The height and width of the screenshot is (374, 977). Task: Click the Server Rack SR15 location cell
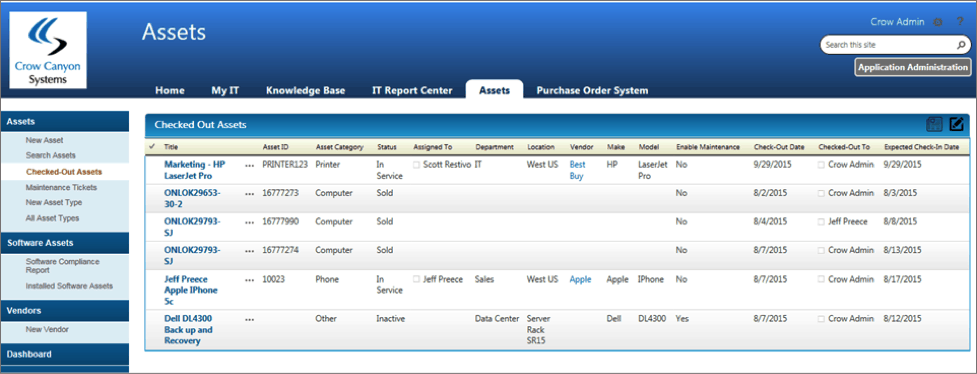(x=539, y=330)
